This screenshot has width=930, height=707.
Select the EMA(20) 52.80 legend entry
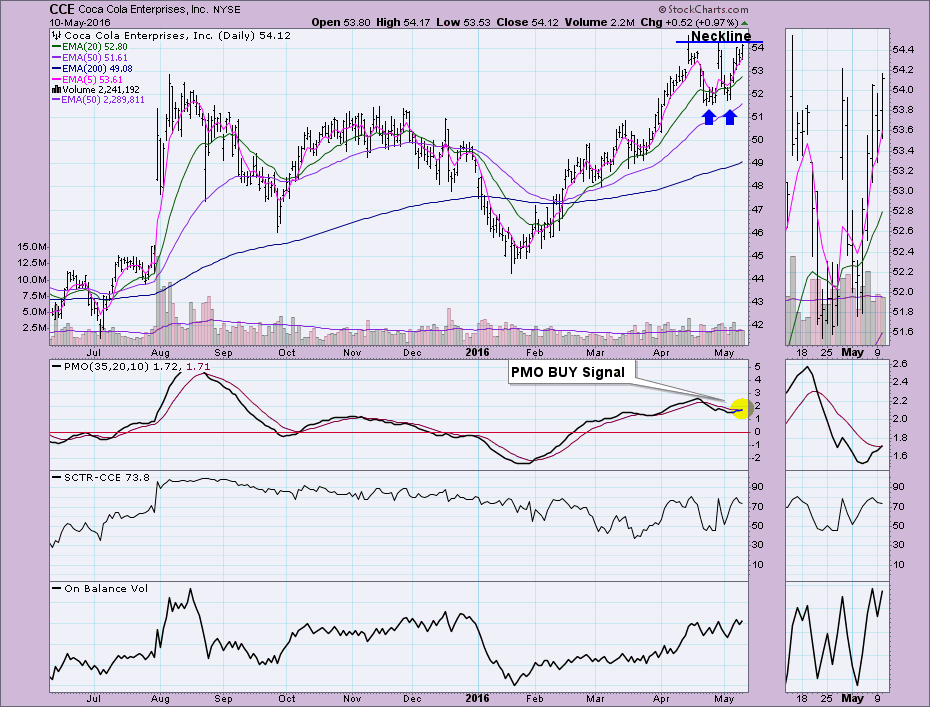(x=92, y=47)
